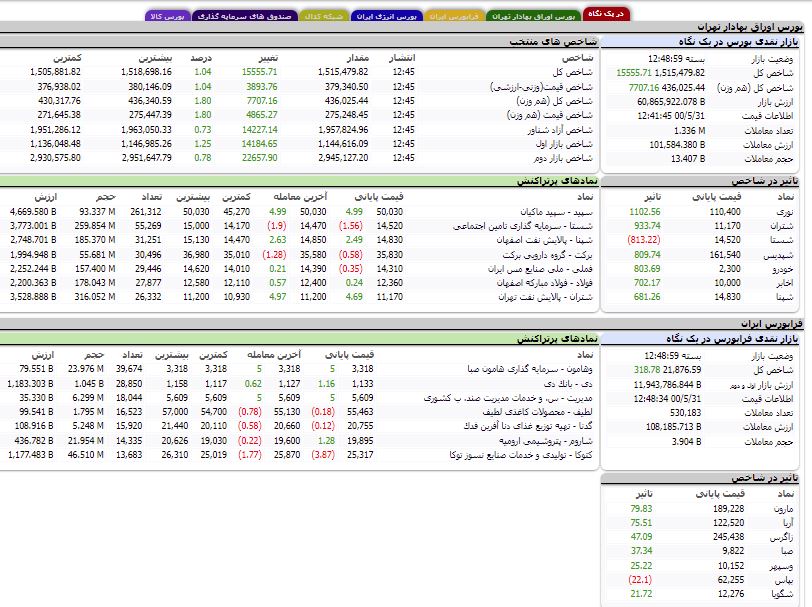
Task: Select 'شاخص بازار دوم' index row
Action: pos(298,157)
